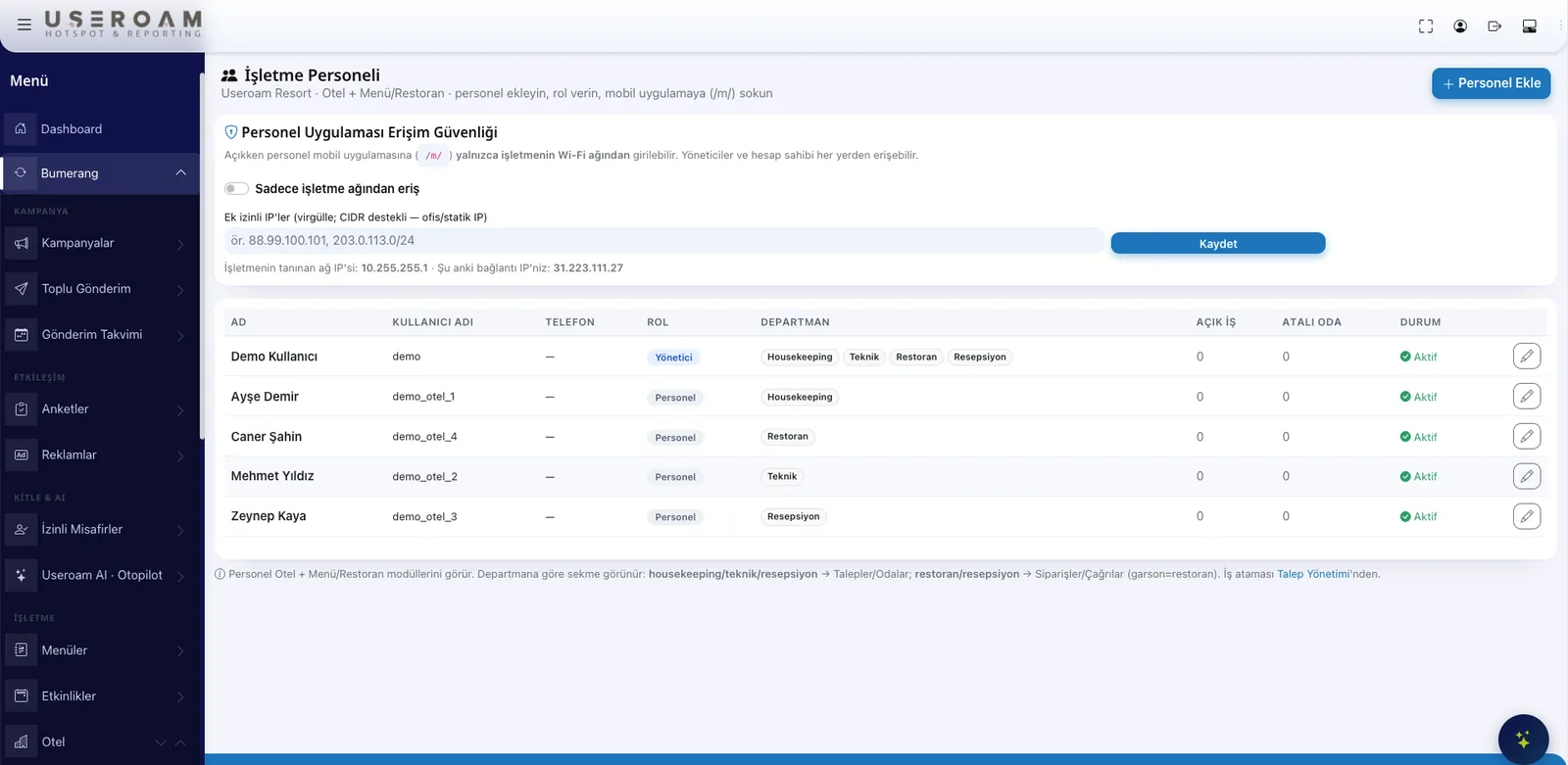This screenshot has width=1568, height=765.
Task: Collapse the Bumerang menu section
Action: [180, 172]
